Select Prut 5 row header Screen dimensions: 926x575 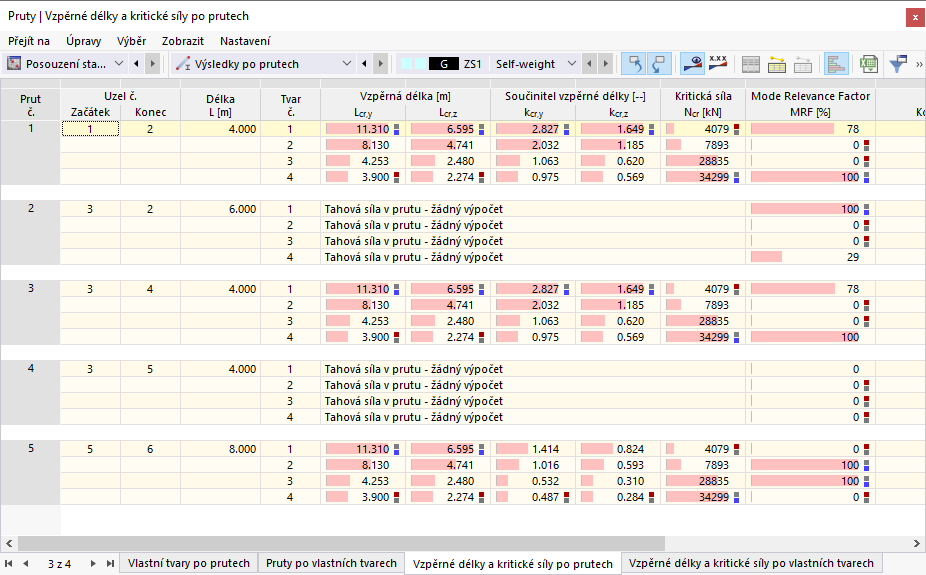click(x=30, y=472)
